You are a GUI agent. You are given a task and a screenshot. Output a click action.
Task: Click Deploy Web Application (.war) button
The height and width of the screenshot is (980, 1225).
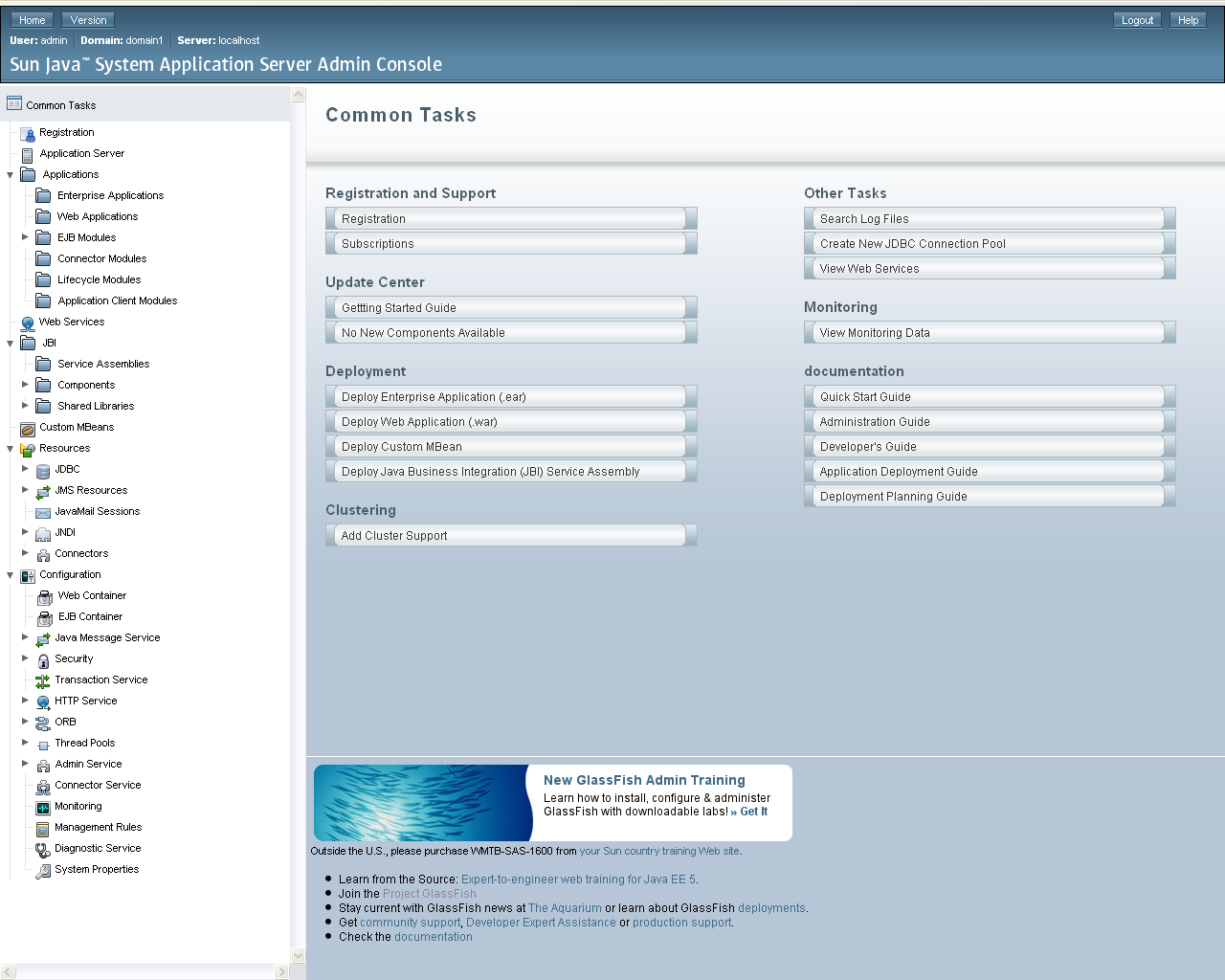pos(511,421)
